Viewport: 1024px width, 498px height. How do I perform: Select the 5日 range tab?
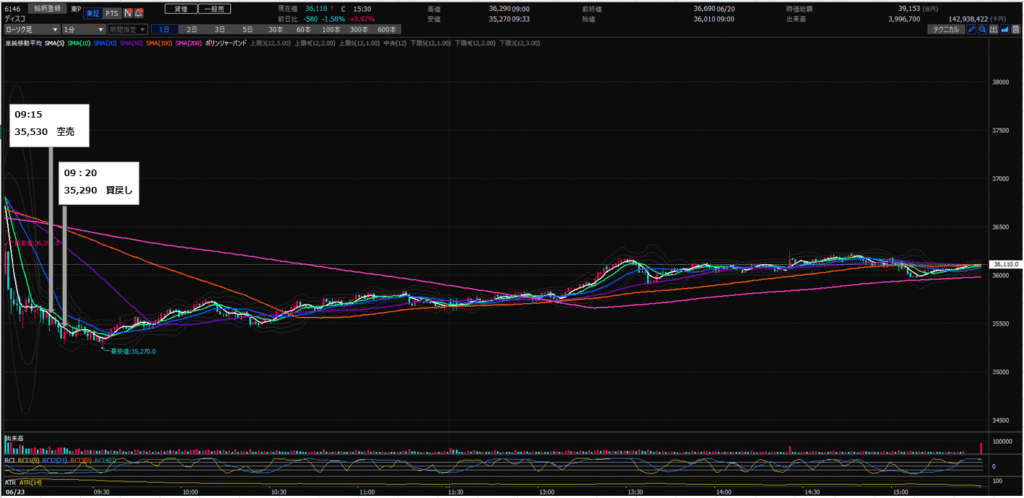[x=247, y=29]
